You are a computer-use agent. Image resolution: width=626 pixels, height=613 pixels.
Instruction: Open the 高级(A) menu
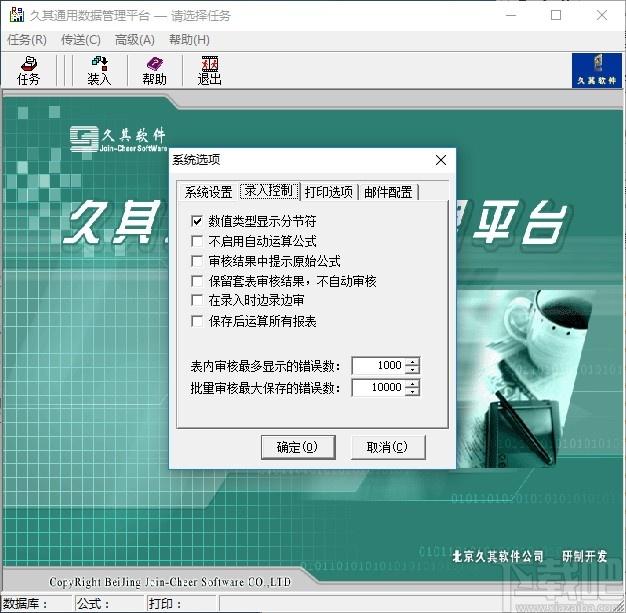[134, 40]
